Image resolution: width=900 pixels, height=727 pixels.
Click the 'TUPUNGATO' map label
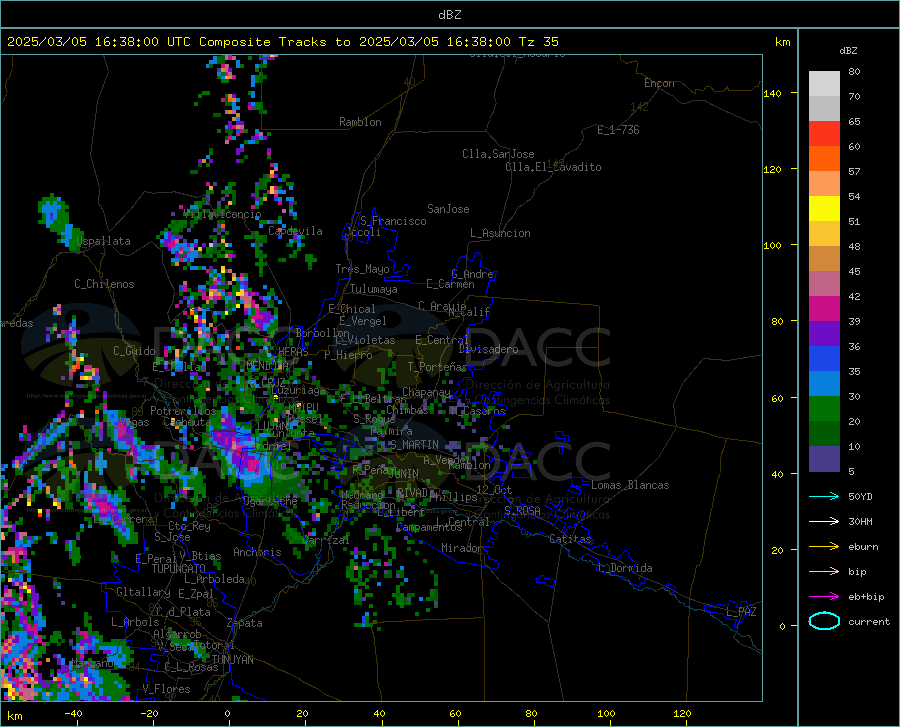[179, 569]
